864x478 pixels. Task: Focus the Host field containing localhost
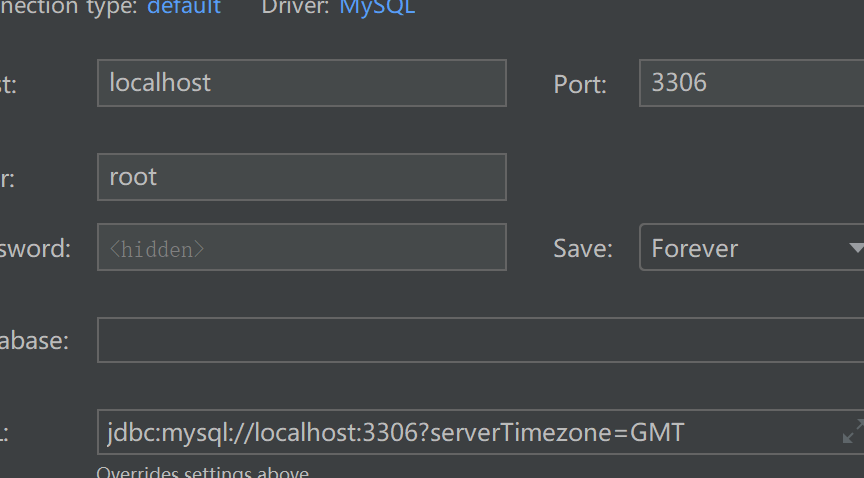coord(301,83)
